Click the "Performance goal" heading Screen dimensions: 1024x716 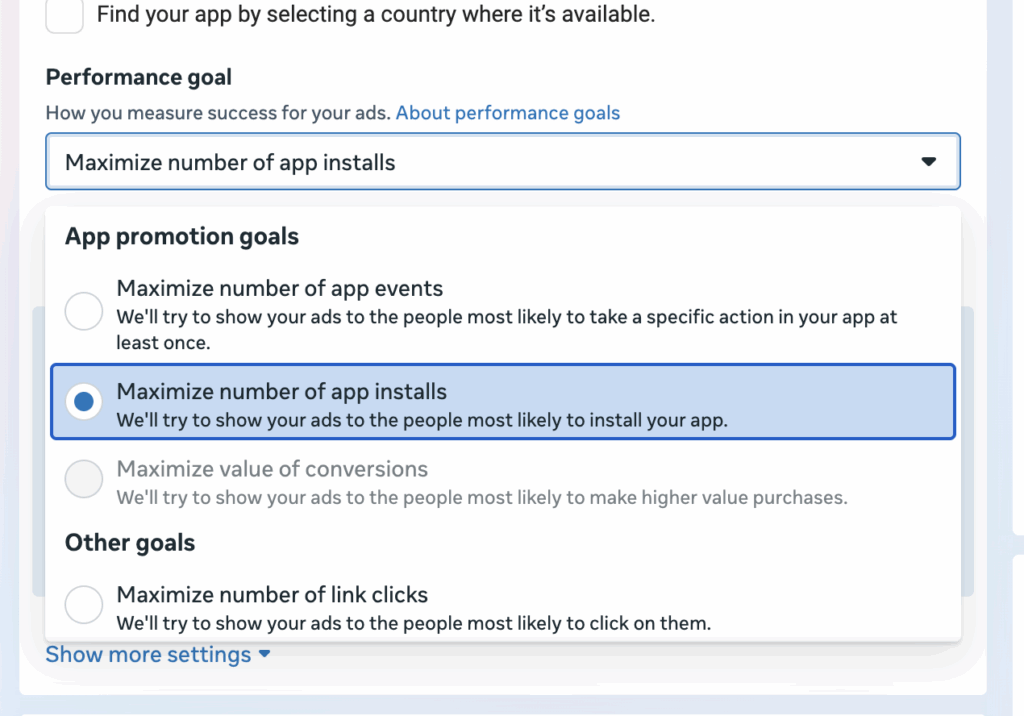tap(138, 77)
